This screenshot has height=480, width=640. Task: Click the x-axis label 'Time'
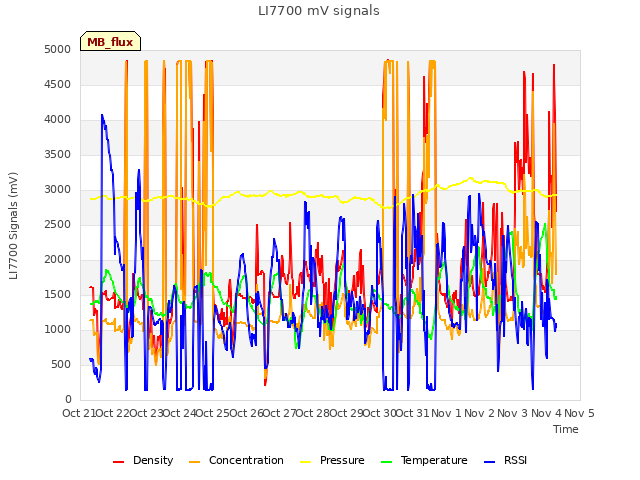click(566, 429)
